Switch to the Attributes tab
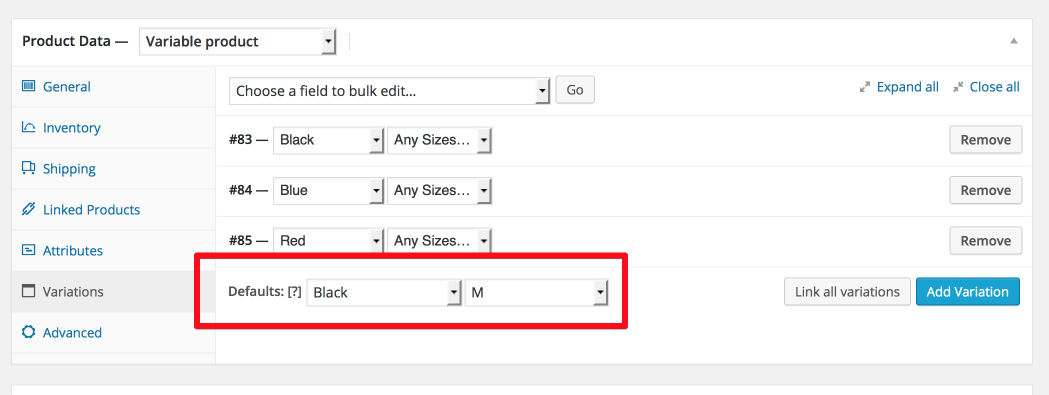This screenshot has height=395, width=1049. click(73, 250)
